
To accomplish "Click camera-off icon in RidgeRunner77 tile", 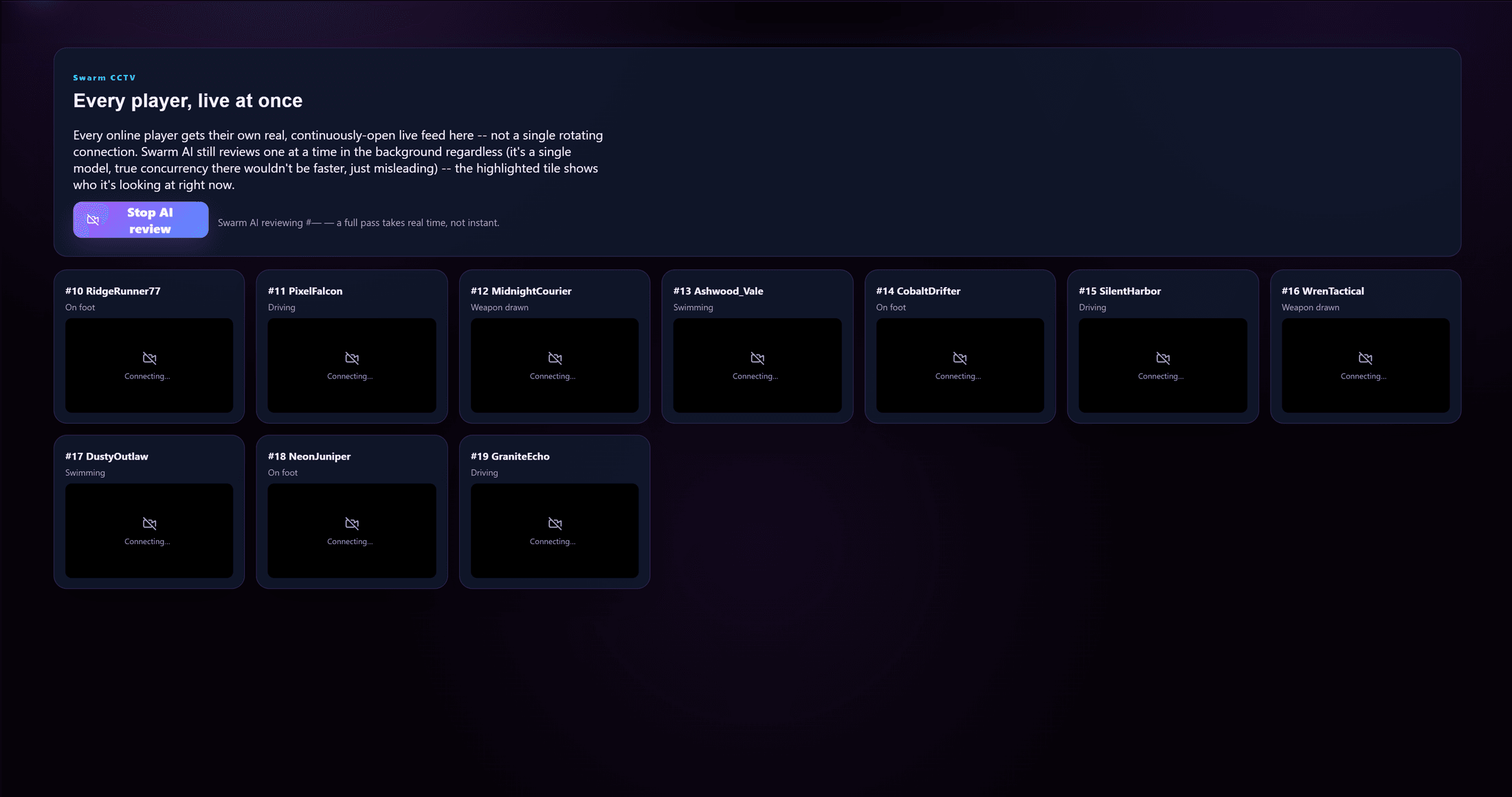I will point(149,358).
